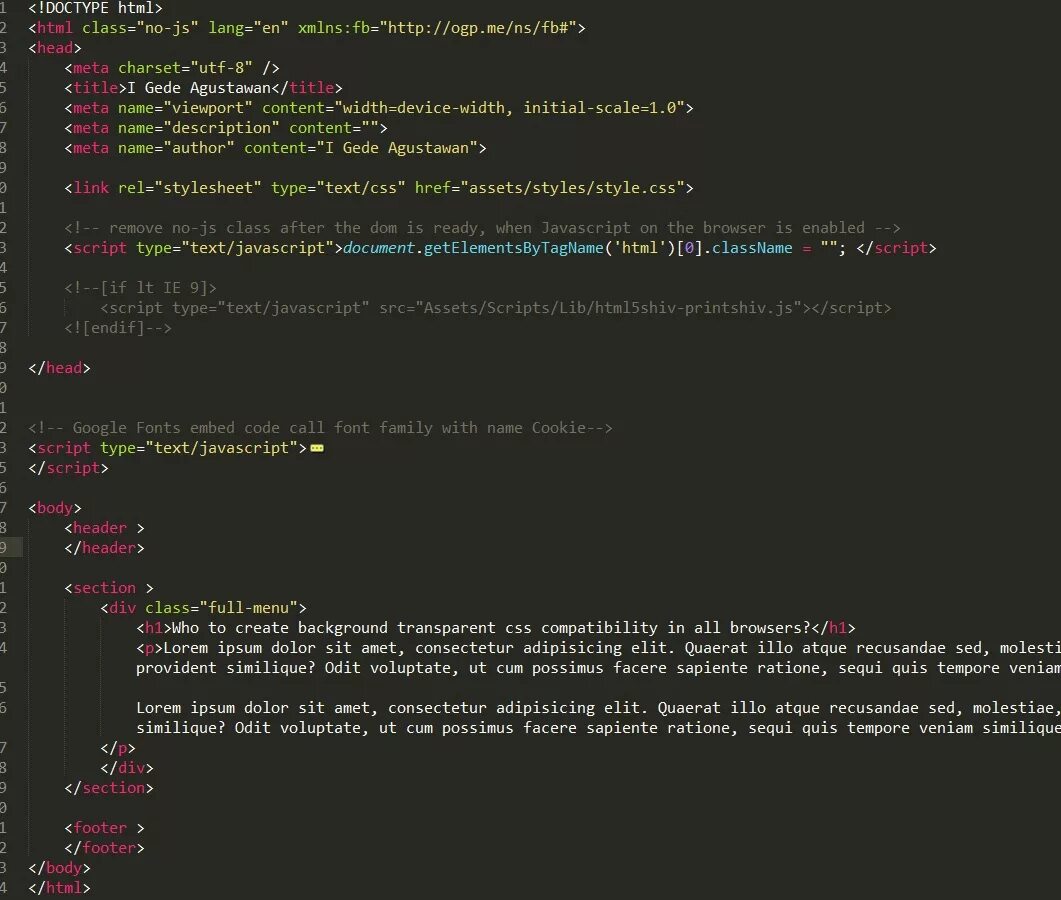Click the closing '</header>' tag

(x=105, y=547)
